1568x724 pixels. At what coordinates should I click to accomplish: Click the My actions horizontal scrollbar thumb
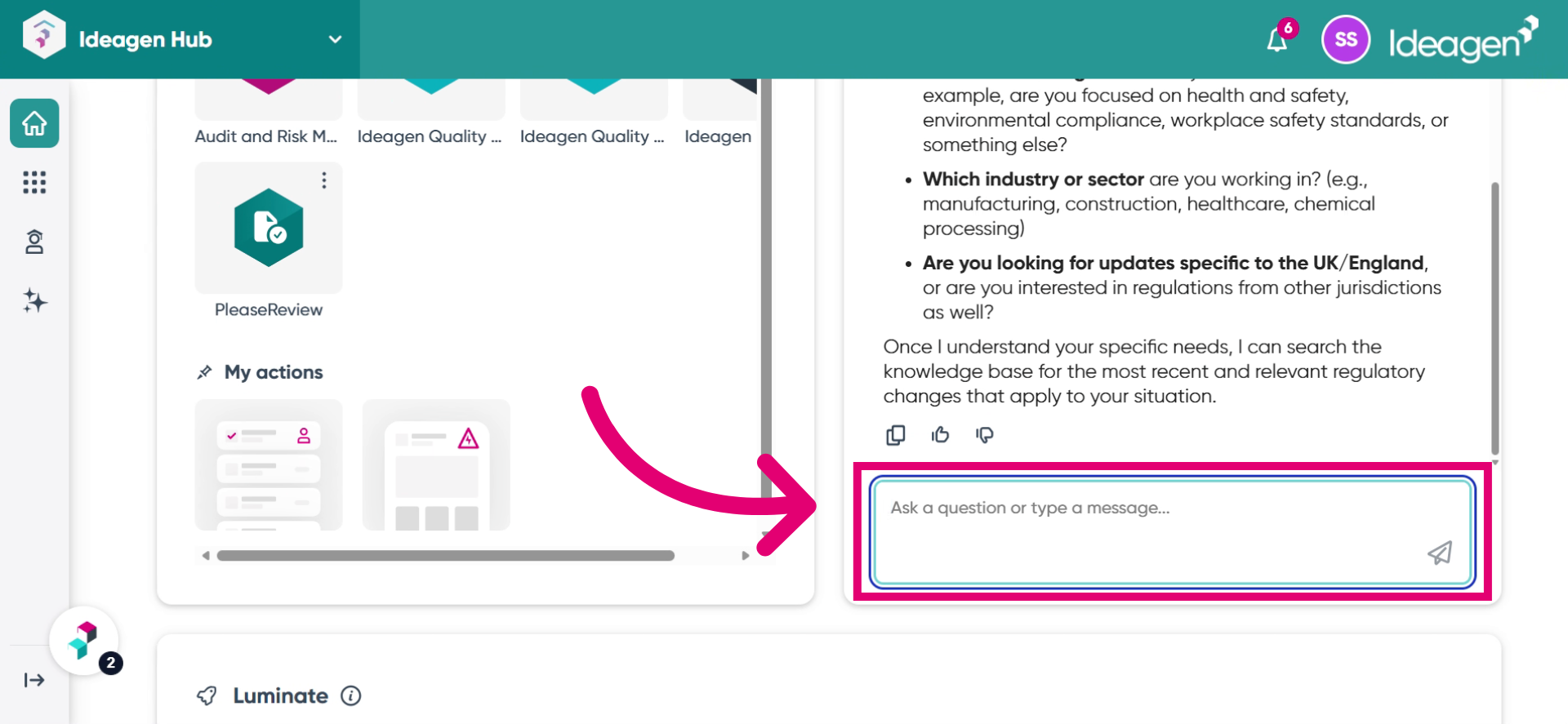pyautogui.click(x=446, y=556)
